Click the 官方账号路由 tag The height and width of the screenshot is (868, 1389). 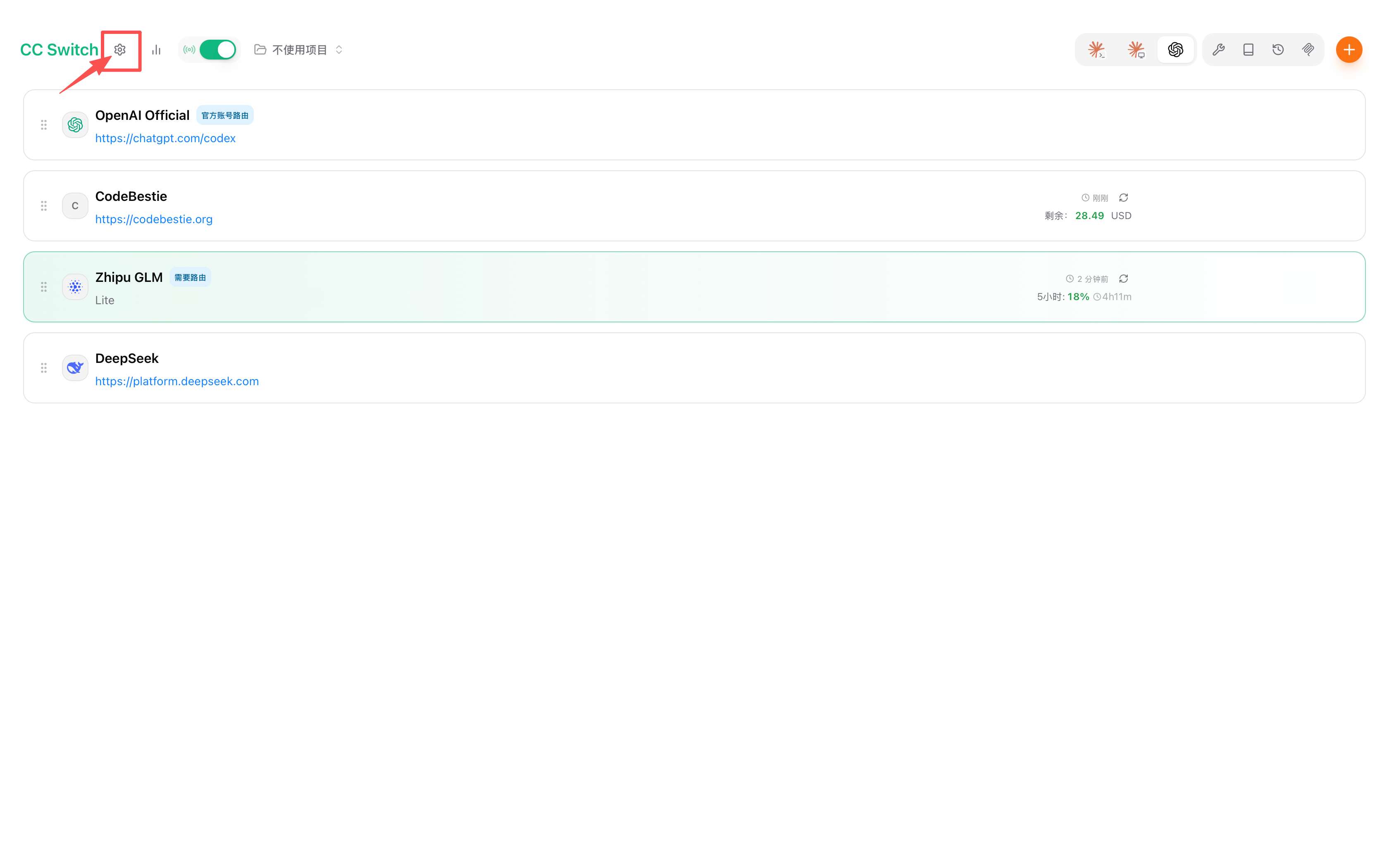click(225, 115)
